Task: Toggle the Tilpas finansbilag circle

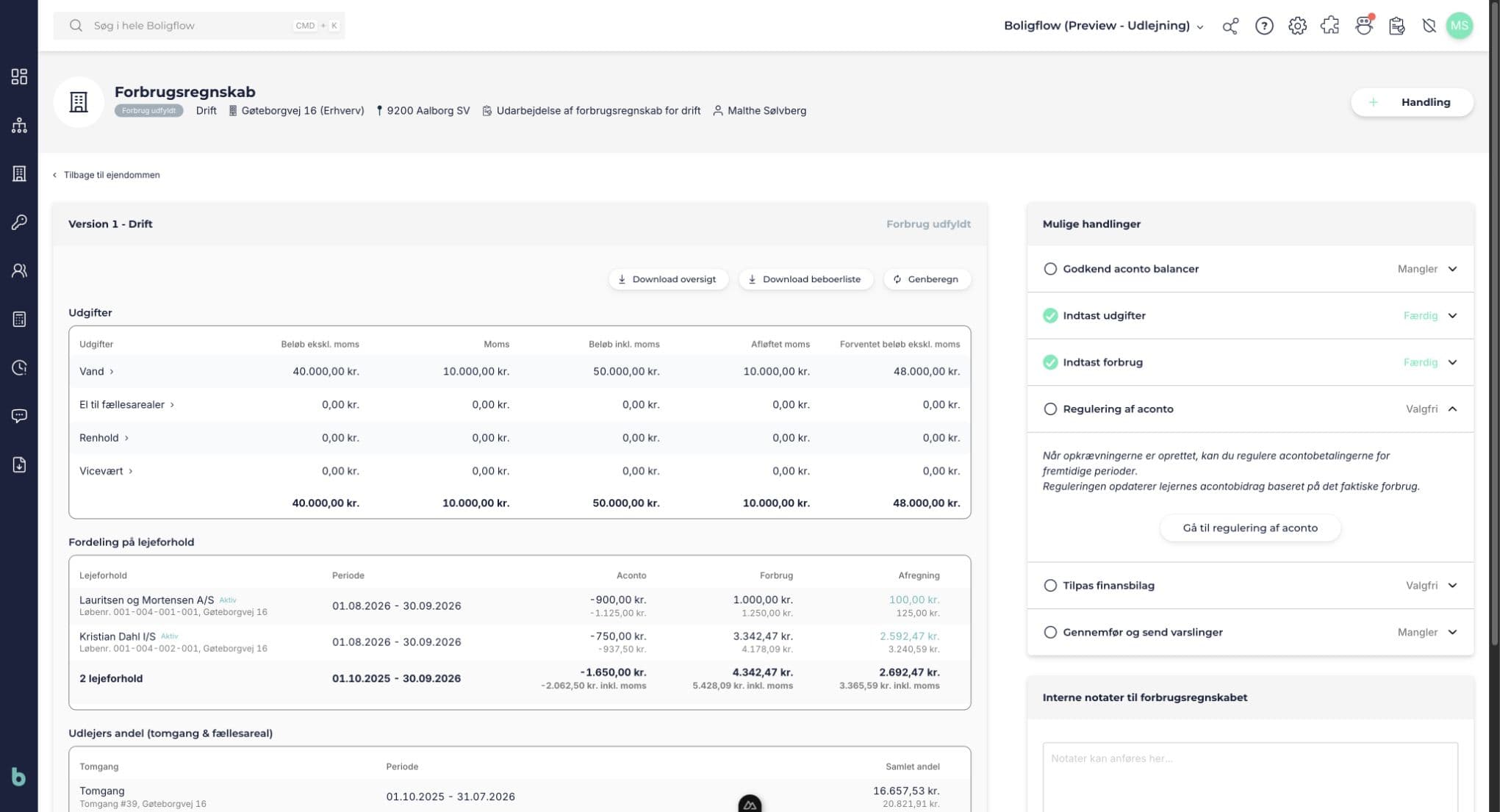Action: pyautogui.click(x=1050, y=586)
